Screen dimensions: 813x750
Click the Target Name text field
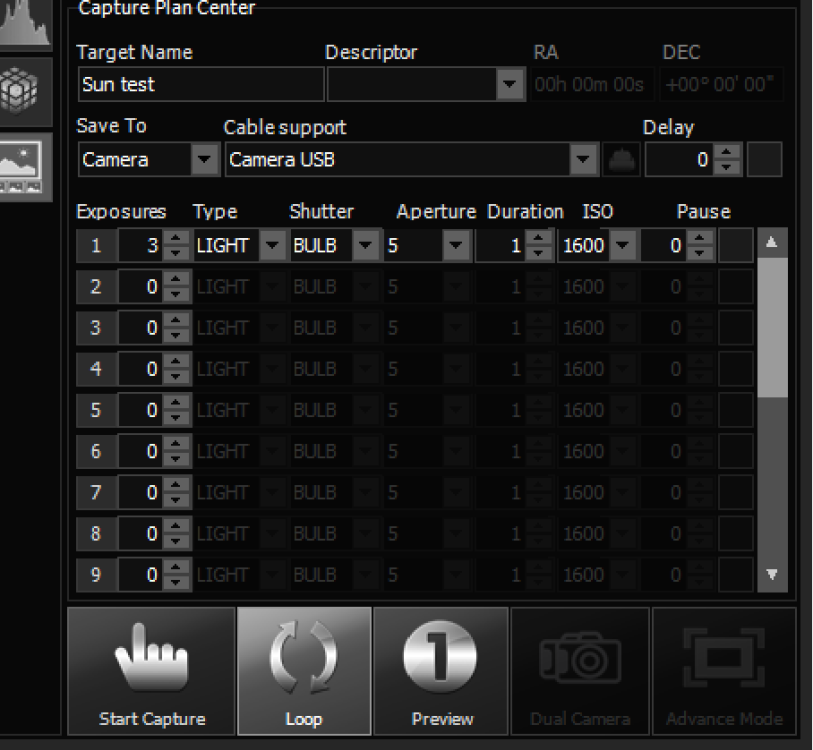pos(200,85)
